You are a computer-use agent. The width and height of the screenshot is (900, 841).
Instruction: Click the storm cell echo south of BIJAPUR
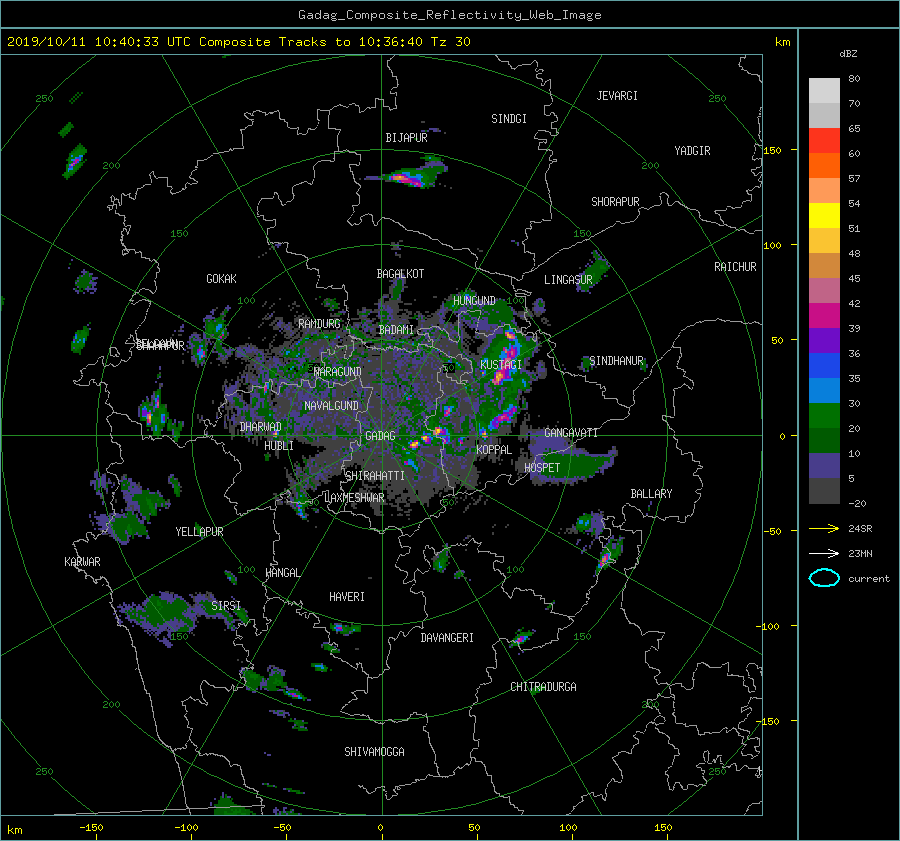point(409,175)
